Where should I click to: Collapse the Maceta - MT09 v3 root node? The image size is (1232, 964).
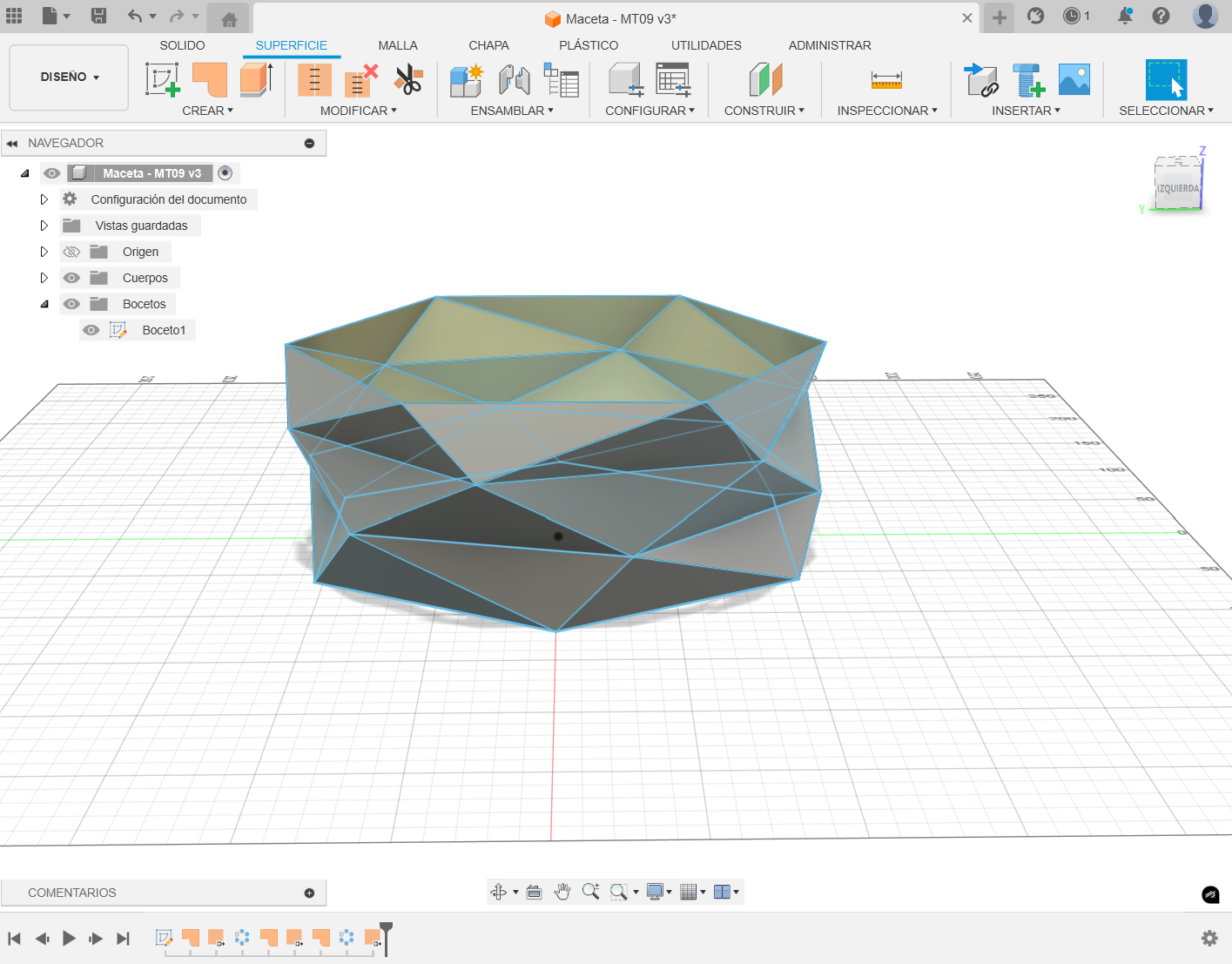point(25,173)
